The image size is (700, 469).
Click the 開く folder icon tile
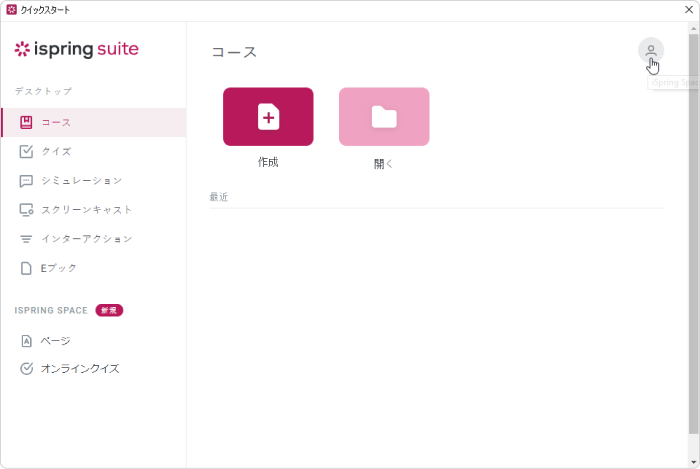pyautogui.click(x=384, y=116)
